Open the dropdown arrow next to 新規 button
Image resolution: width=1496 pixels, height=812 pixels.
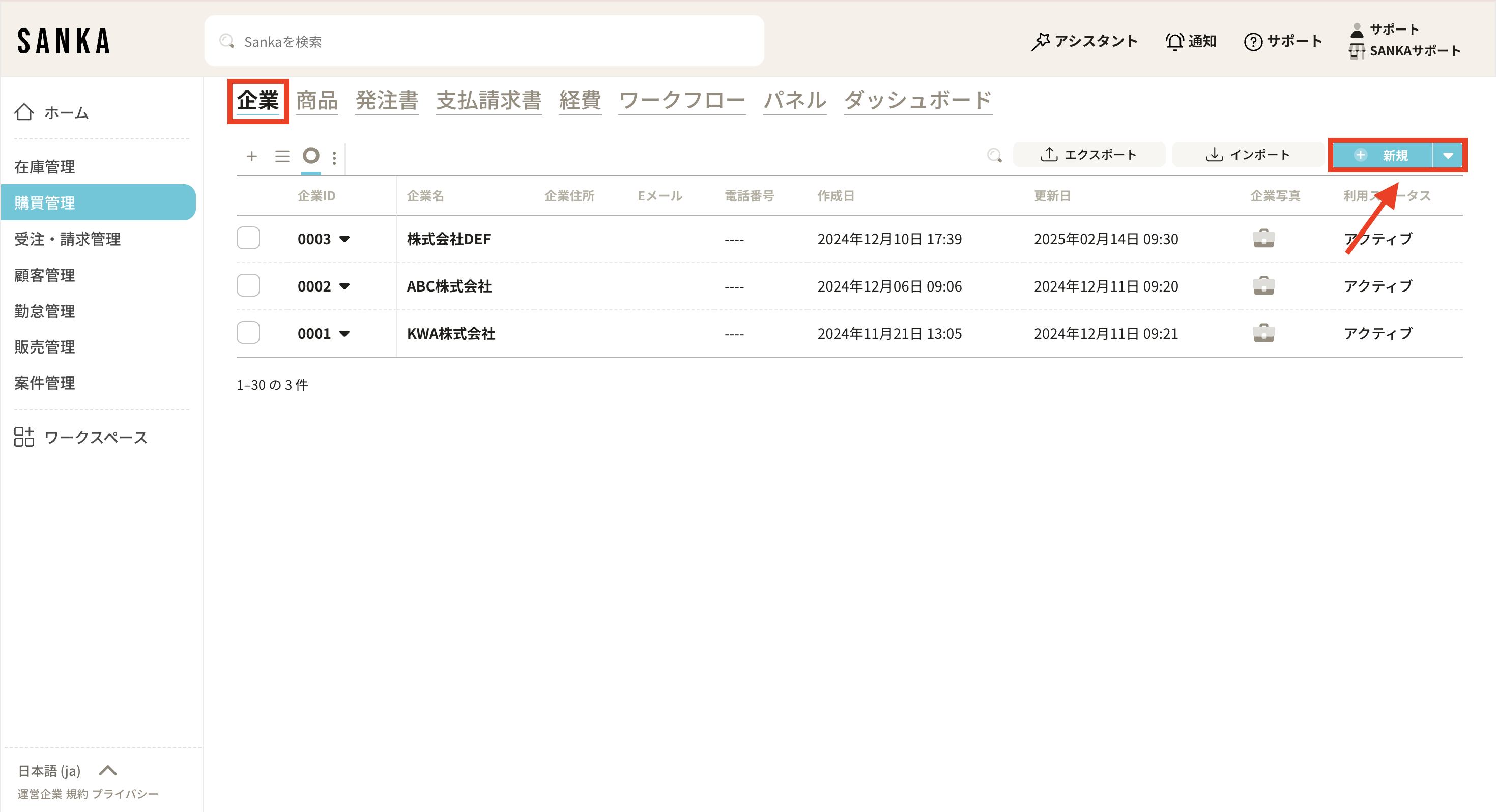pyautogui.click(x=1447, y=156)
